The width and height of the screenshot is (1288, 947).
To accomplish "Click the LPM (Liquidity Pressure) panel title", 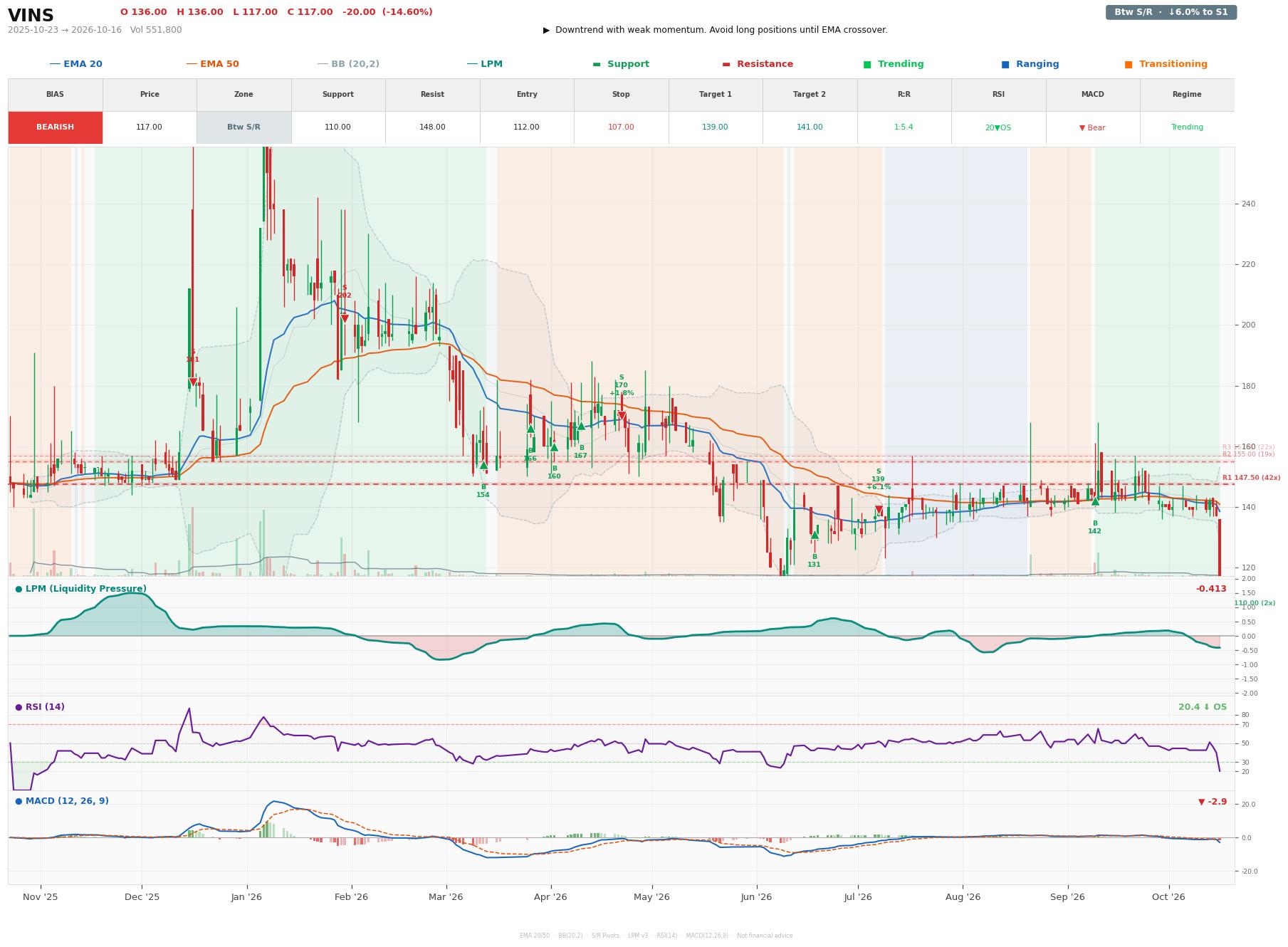I will tap(80, 589).
